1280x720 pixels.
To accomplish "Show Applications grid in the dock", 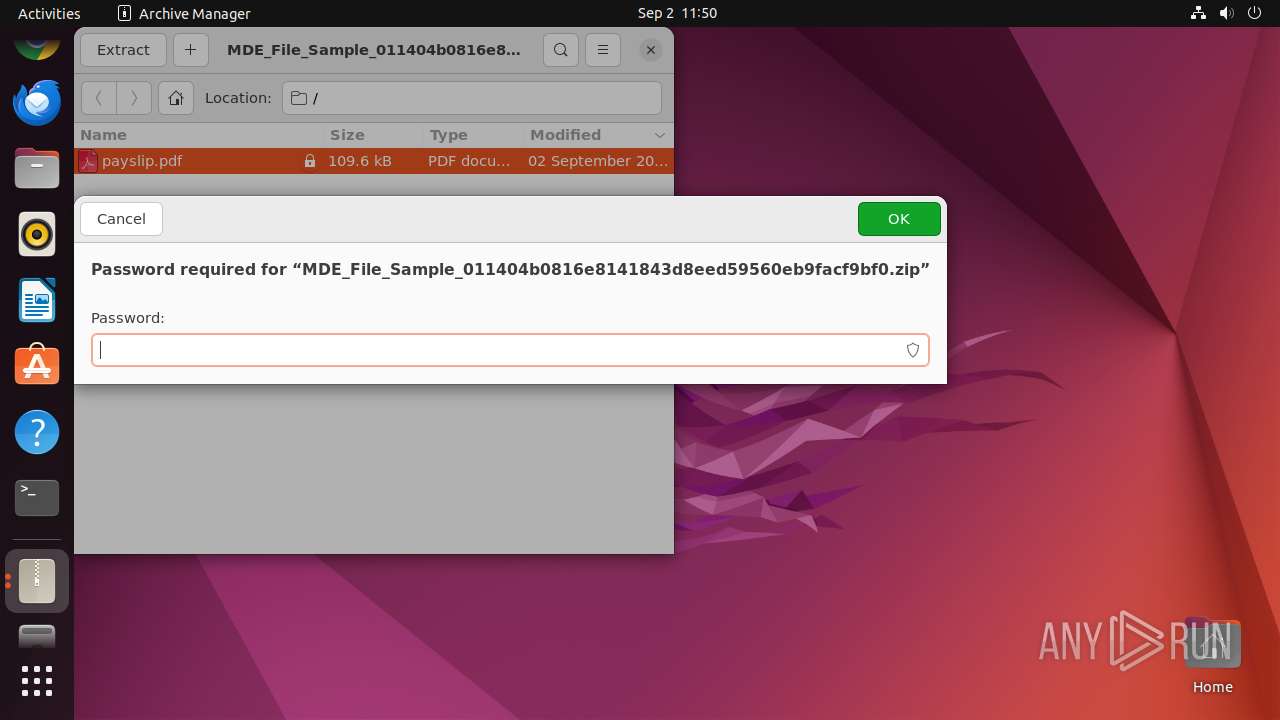I will [x=37, y=681].
